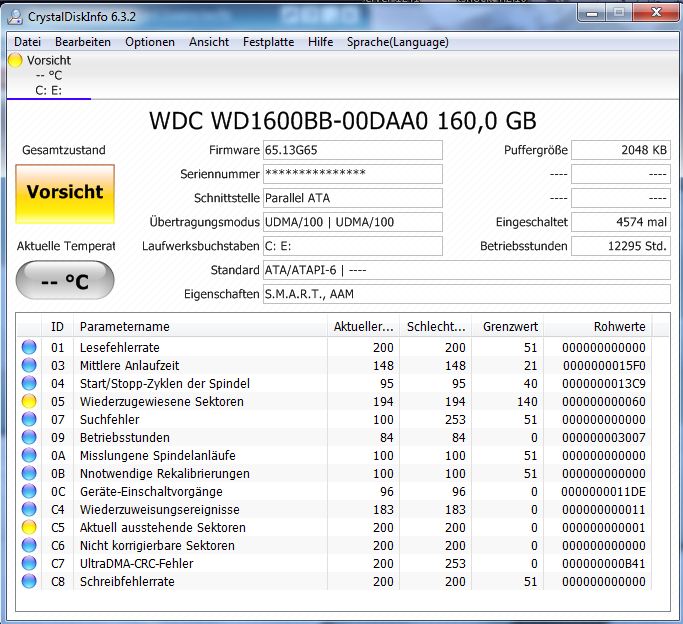Select Start/Stopp-Zyklen der Spindel text
The height and width of the screenshot is (624, 683).
click(165, 384)
